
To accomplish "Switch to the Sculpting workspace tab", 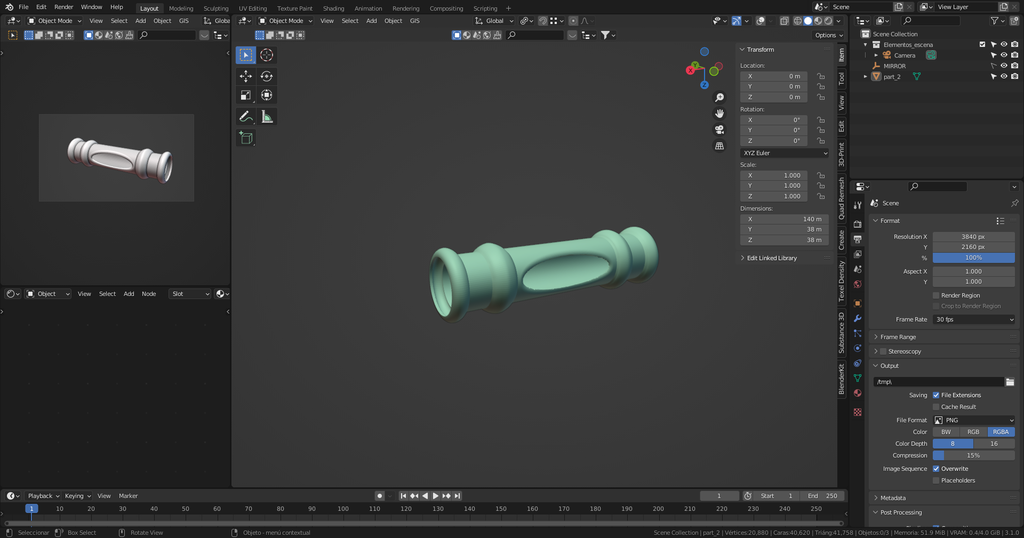I will tap(216, 8).
